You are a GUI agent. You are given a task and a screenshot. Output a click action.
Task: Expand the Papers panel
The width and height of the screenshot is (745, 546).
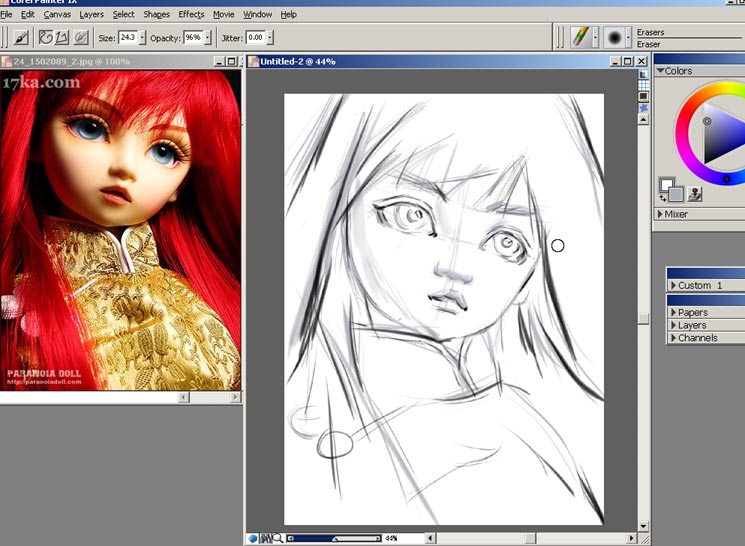coord(673,313)
